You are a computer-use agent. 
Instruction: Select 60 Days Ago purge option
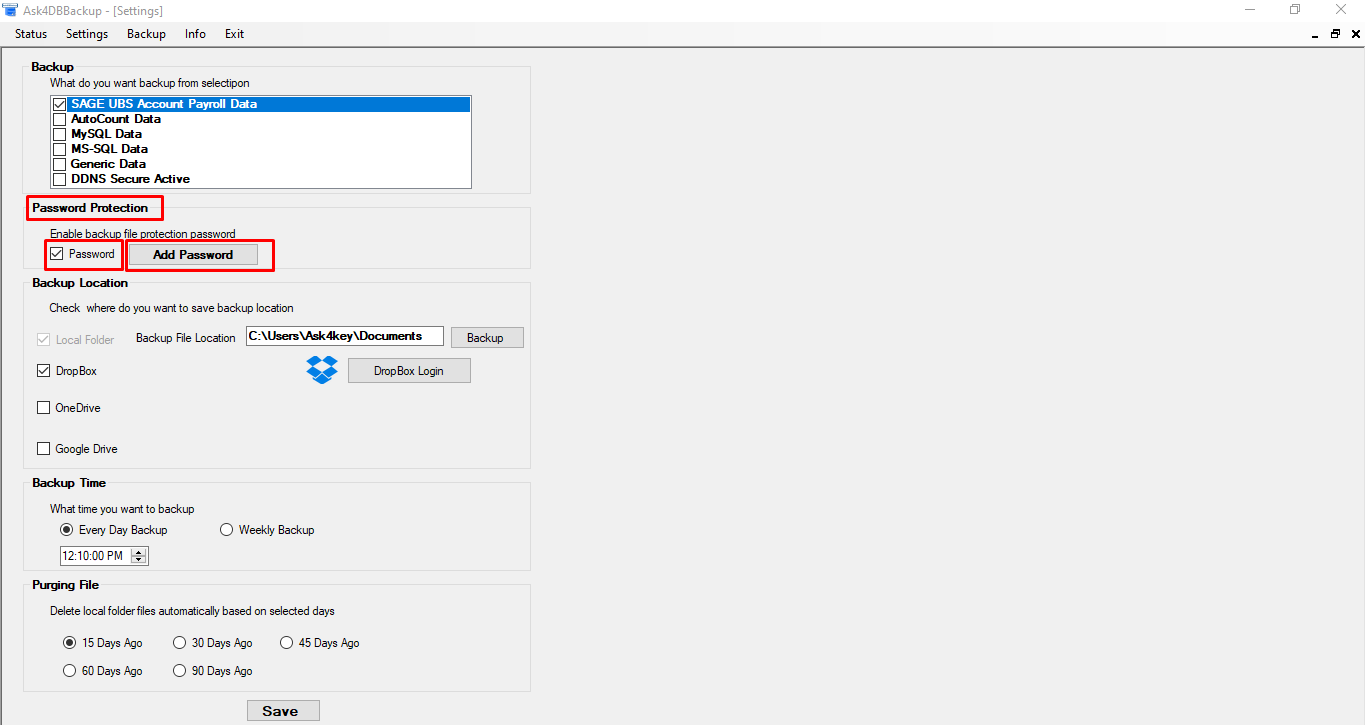pos(70,671)
